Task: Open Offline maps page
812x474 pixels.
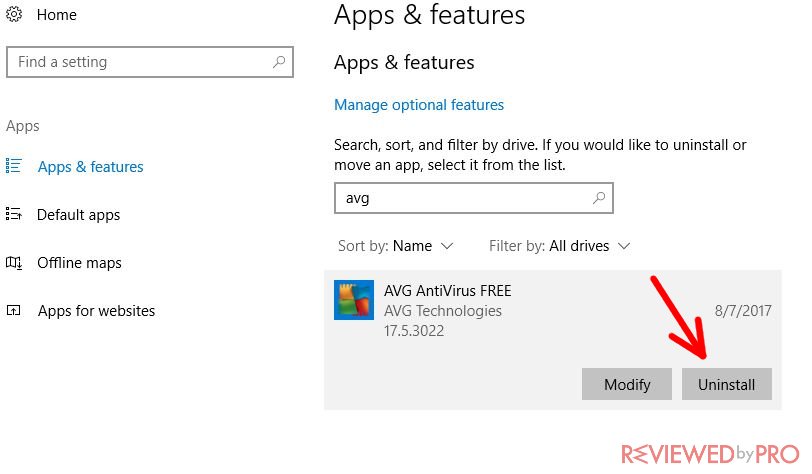Action: point(79,263)
